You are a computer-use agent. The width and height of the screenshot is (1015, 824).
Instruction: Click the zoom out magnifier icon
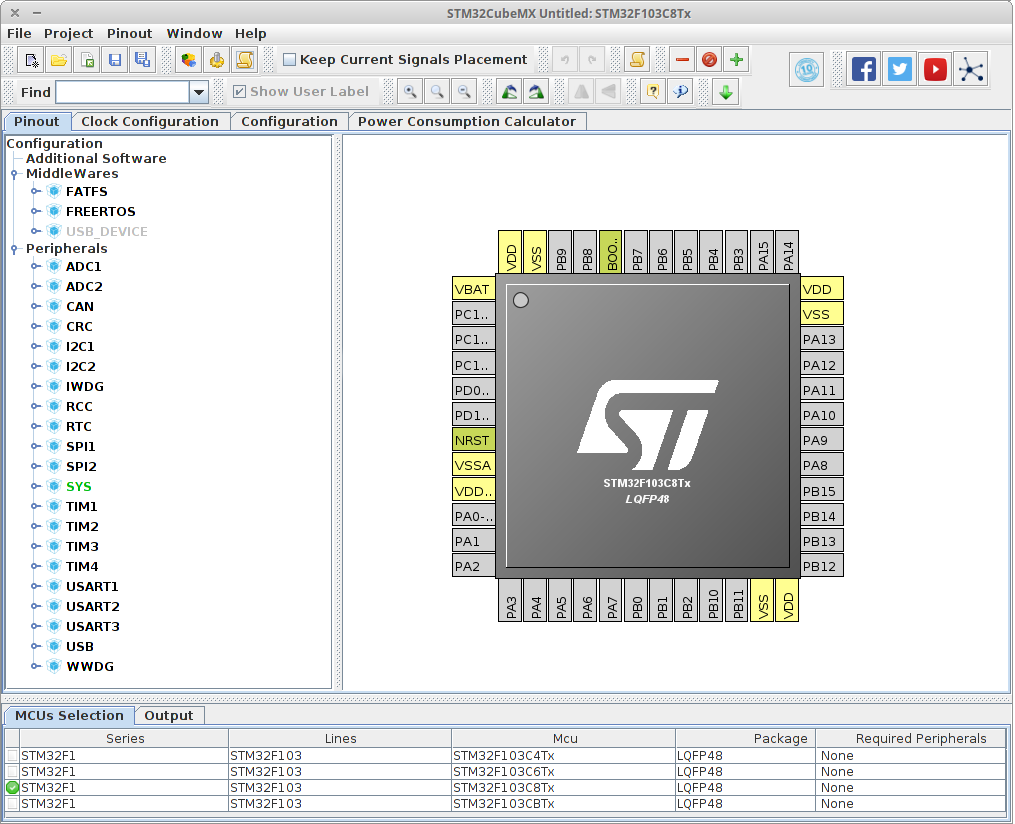point(464,91)
